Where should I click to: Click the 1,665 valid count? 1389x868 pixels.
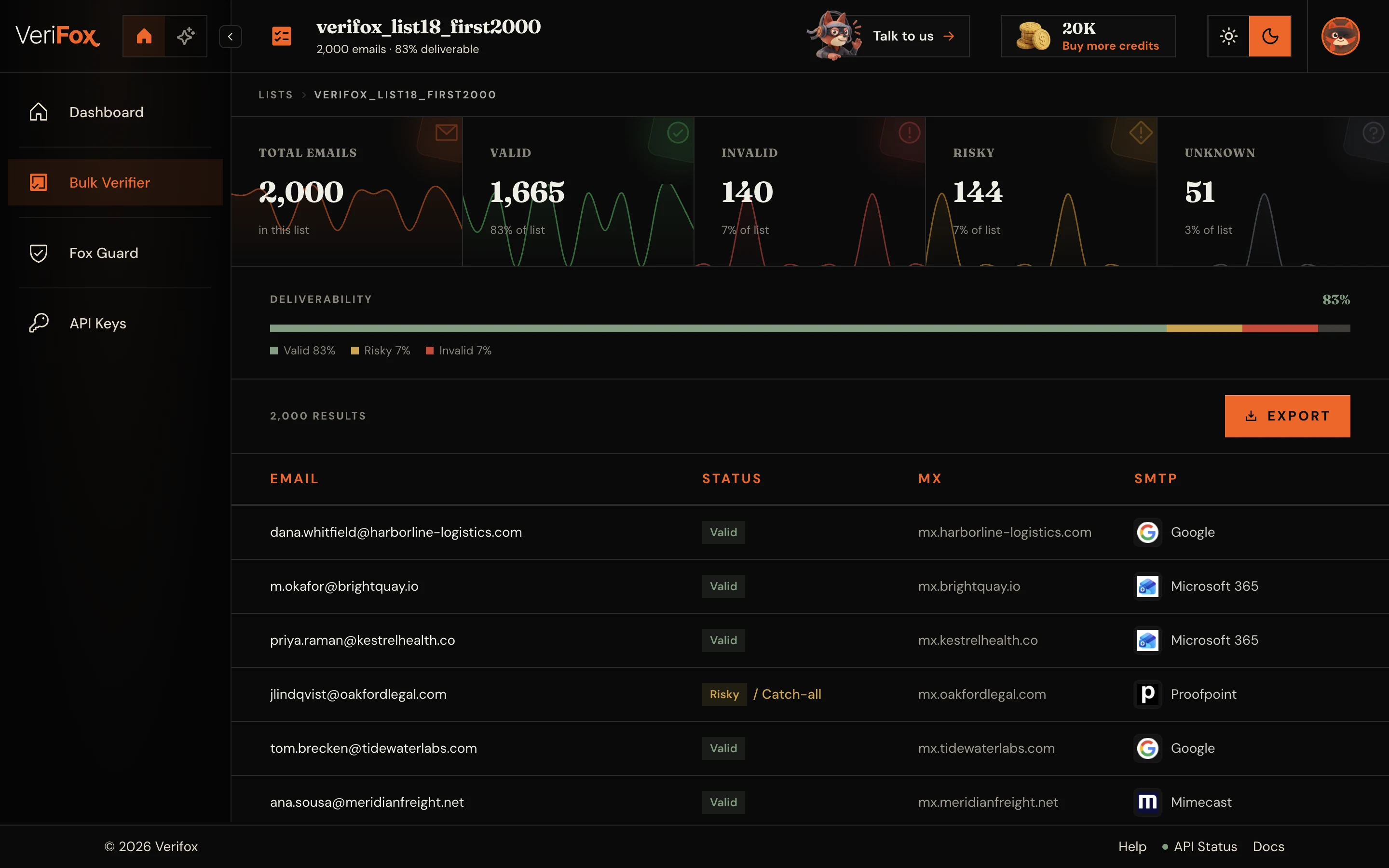pos(527,192)
